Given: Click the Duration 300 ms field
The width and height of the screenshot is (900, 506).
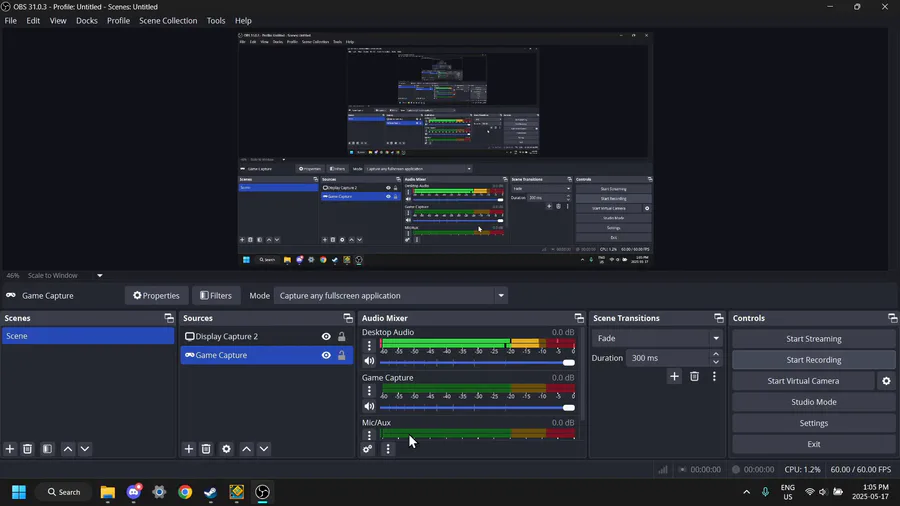Looking at the screenshot, I should point(668,358).
